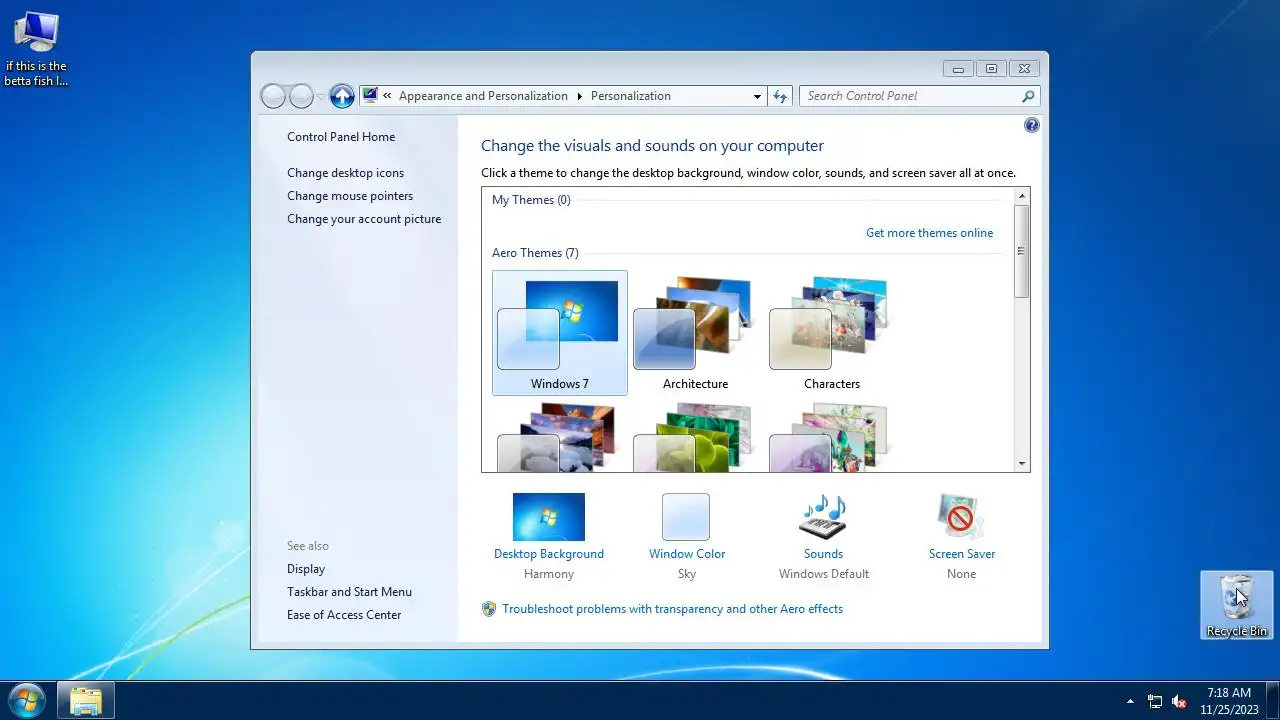Image resolution: width=1280 pixels, height=720 pixels.
Task: Click Get more themes online
Action: click(930, 233)
